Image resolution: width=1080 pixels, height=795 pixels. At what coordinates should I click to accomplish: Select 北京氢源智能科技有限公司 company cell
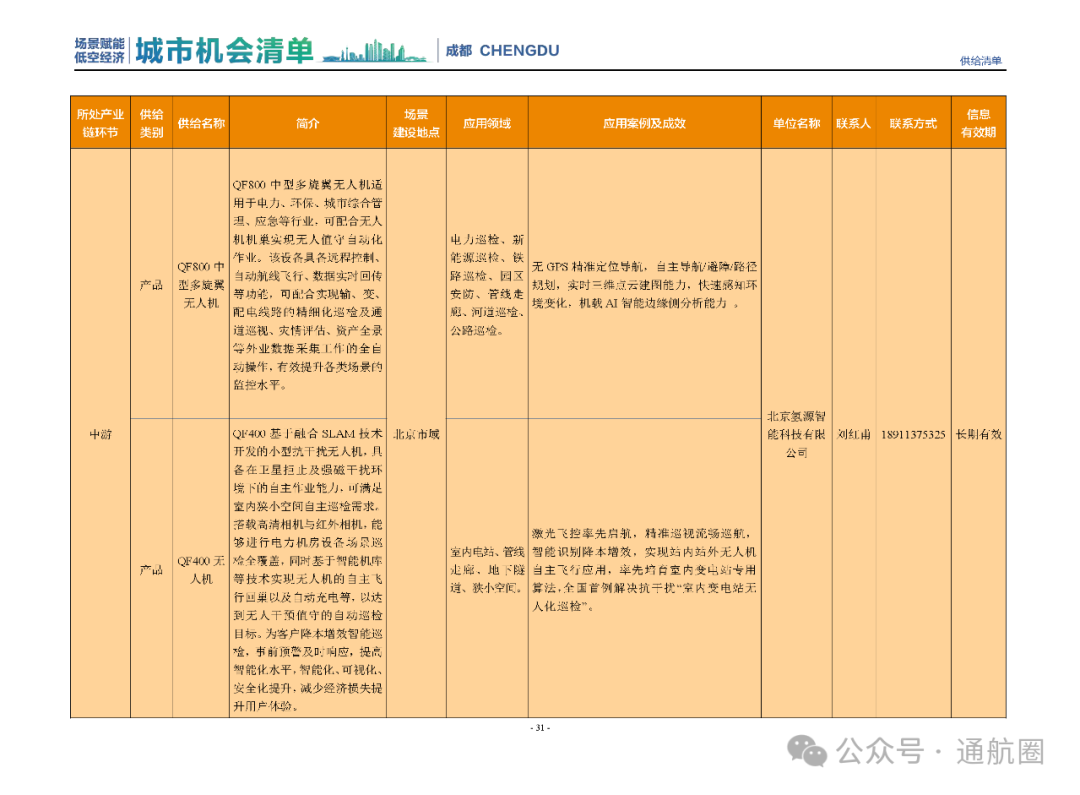point(797,434)
